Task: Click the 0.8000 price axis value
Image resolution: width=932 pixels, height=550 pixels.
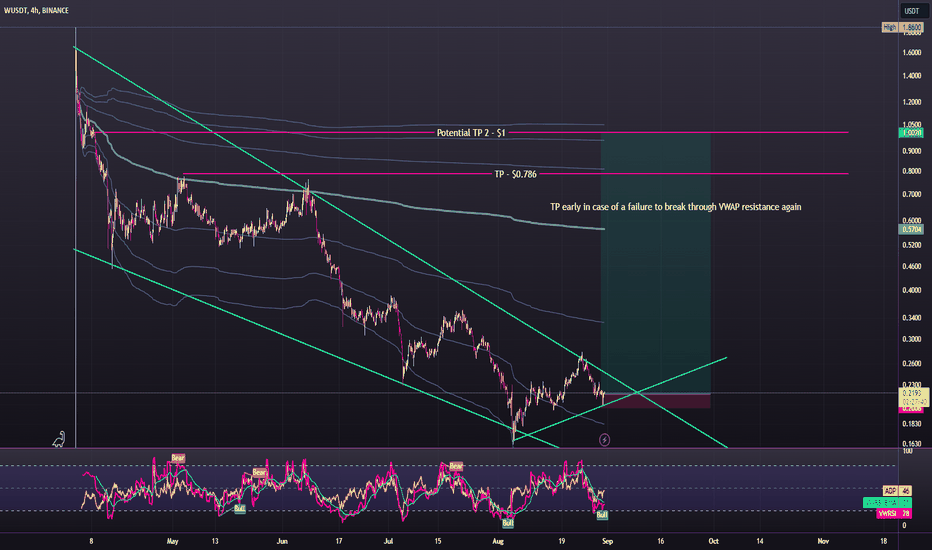Action: (912, 171)
